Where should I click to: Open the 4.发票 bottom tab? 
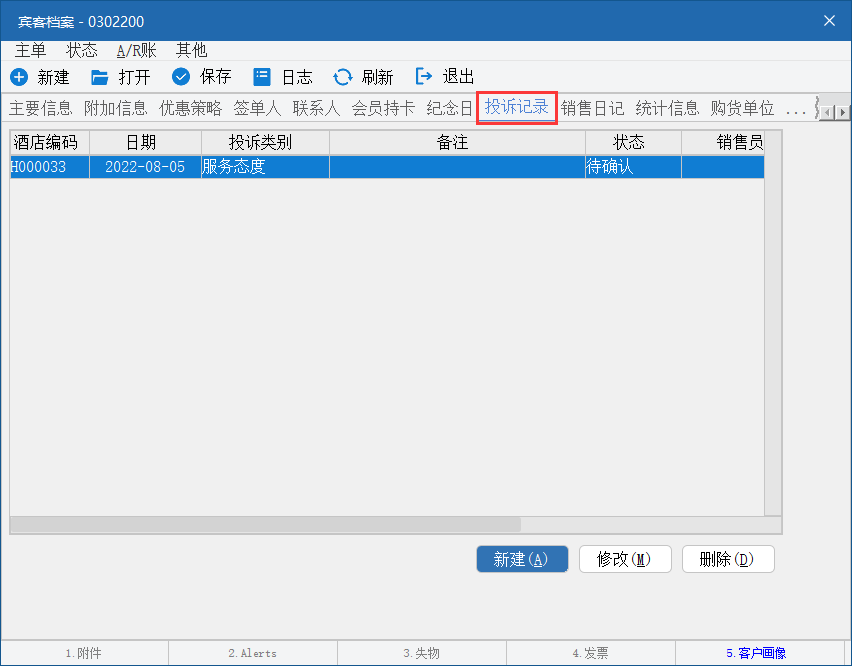point(591,653)
